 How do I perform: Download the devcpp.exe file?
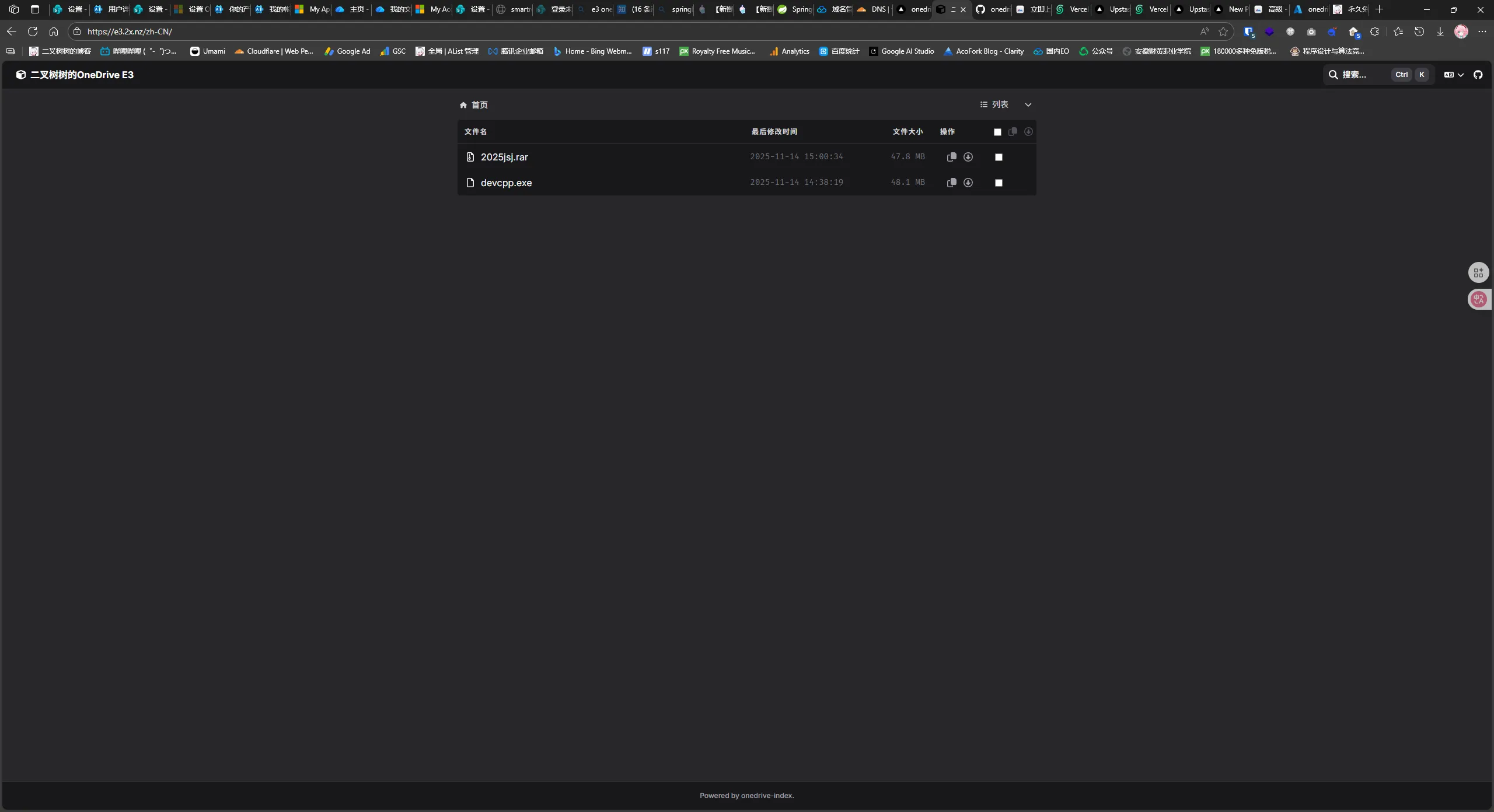(x=968, y=183)
